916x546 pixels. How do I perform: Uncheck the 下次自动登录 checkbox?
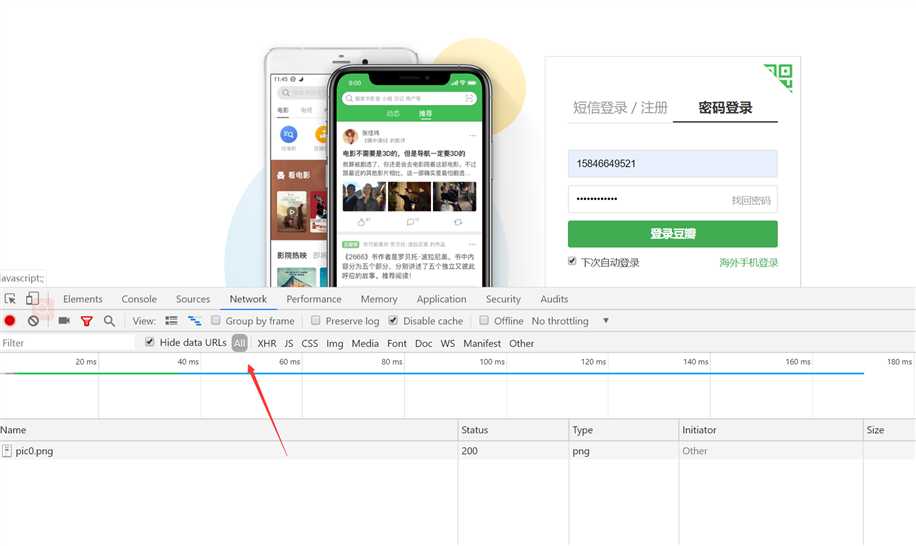[572, 261]
